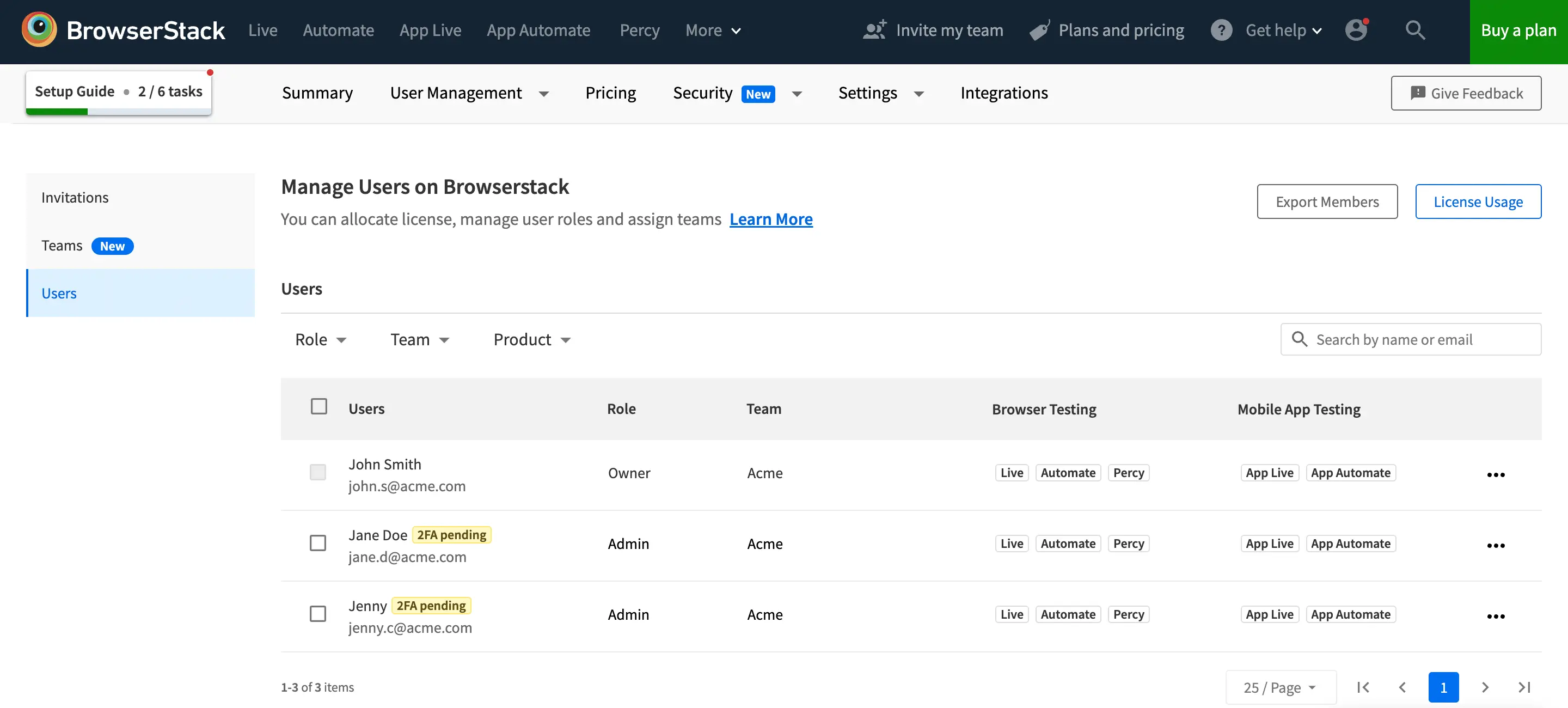Check the box for Jenny's row
Image resolution: width=1568 pixels, height=708 pixels.
pyautogui.click(x=318, y=614)
